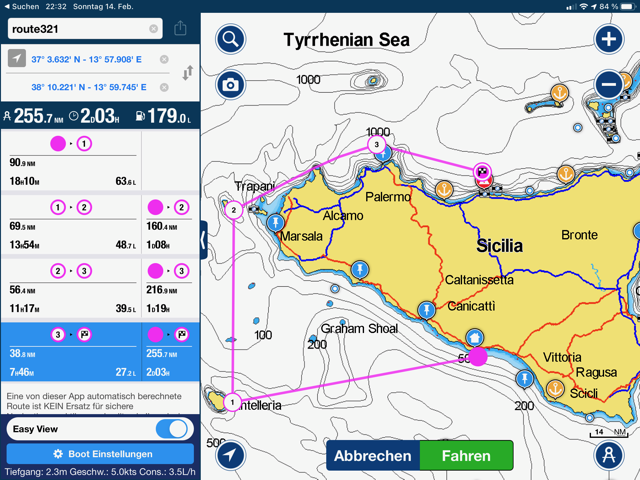Screen dimensions: 640x480
Task: Open the map search magnifier
Action: 230,40
